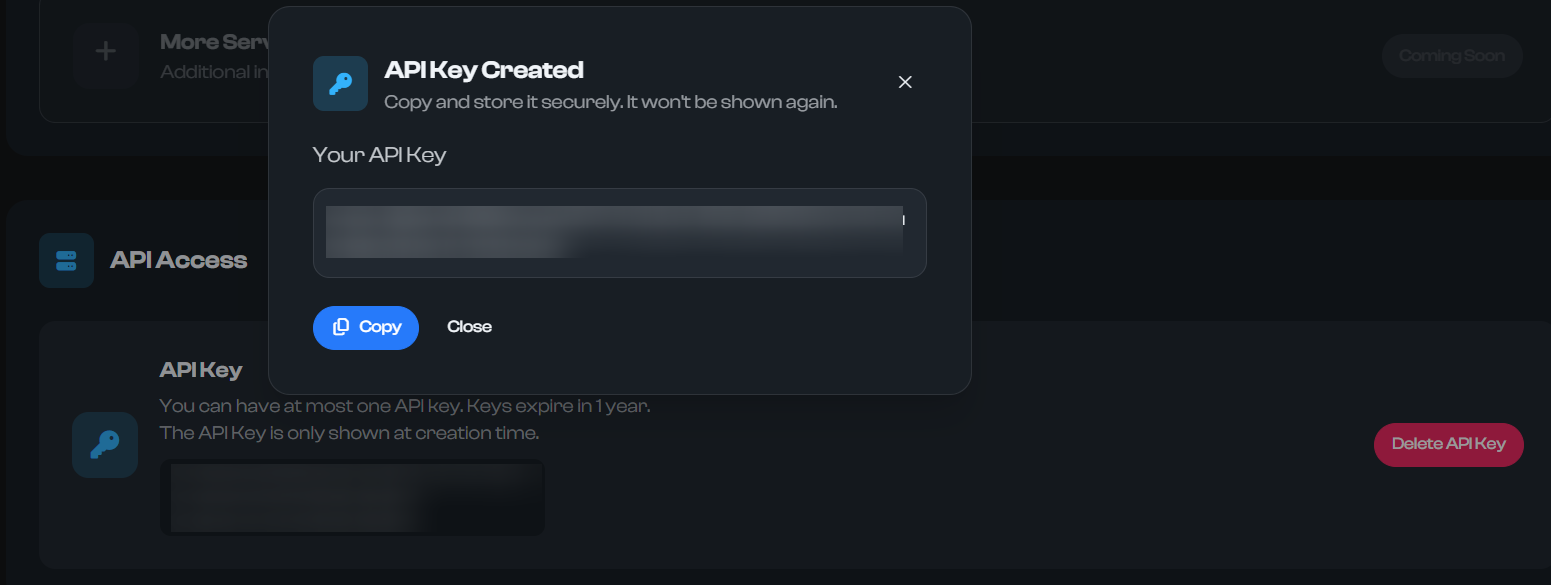Image resolution: width=1551 pixels, height=585 pixels.
Task: Click the key icon next to the API Key section
Action: [104, 444]
